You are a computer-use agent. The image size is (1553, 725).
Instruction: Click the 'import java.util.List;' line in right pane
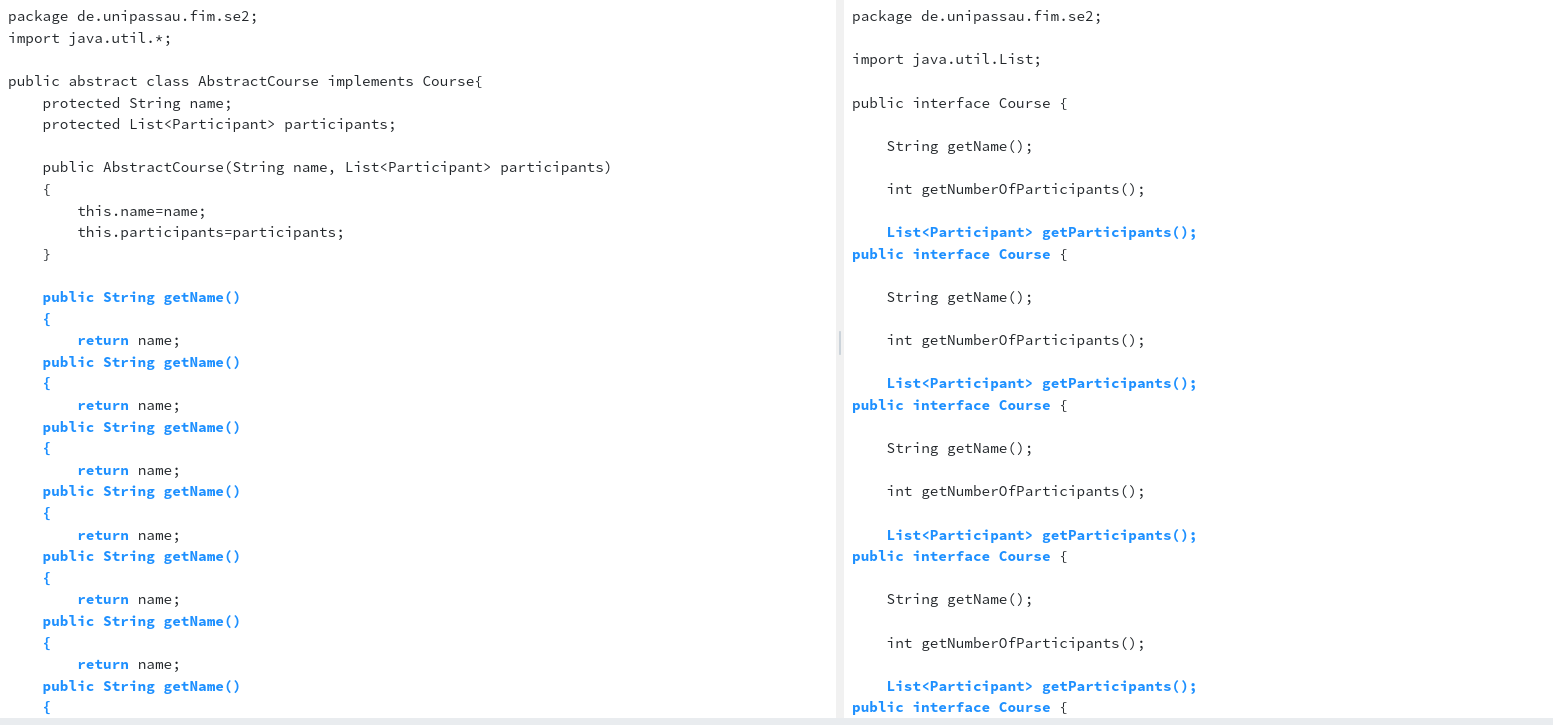[946, 59]
